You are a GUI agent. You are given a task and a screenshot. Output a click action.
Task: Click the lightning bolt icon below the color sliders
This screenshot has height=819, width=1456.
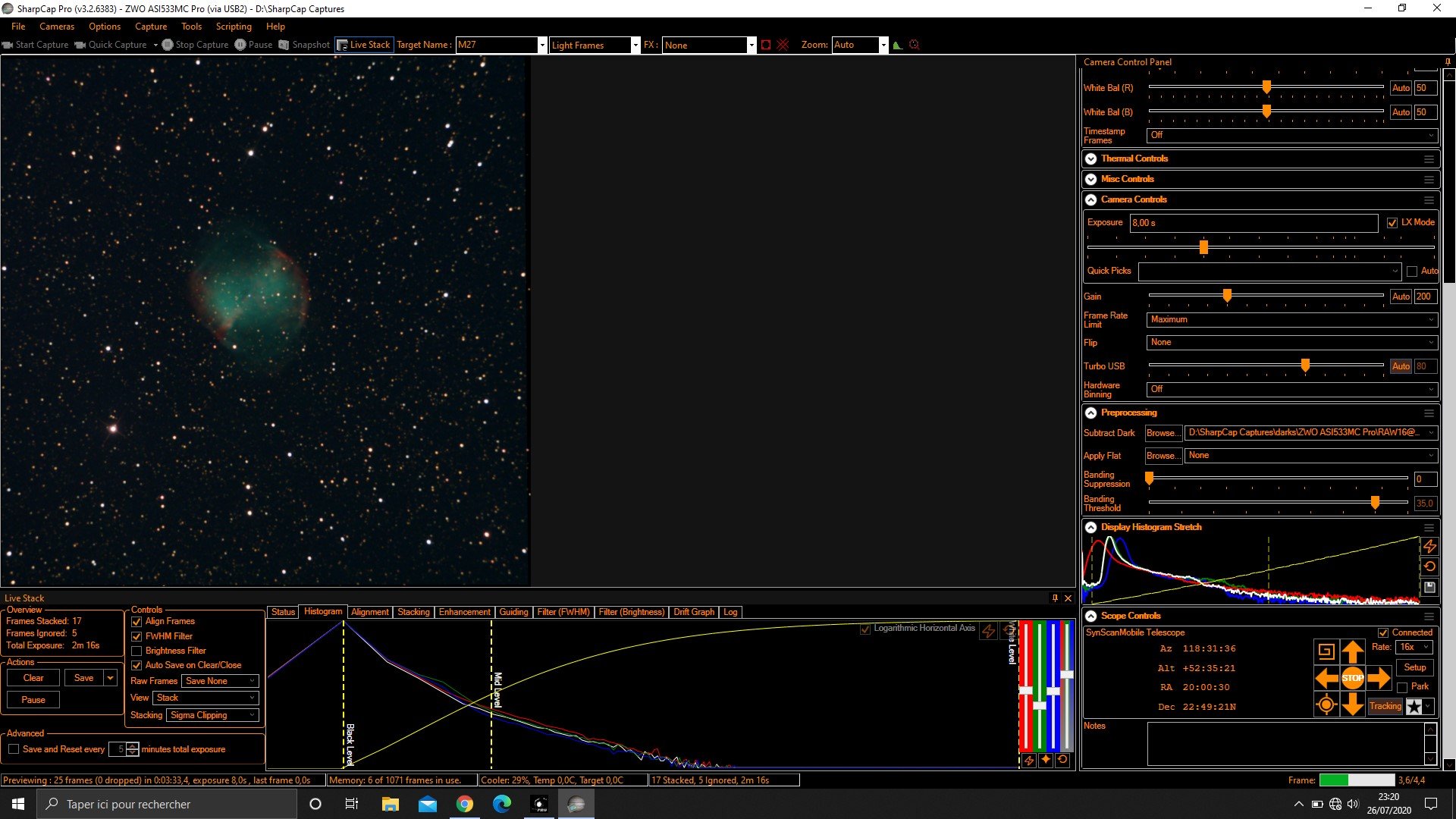coord(1029,760)
